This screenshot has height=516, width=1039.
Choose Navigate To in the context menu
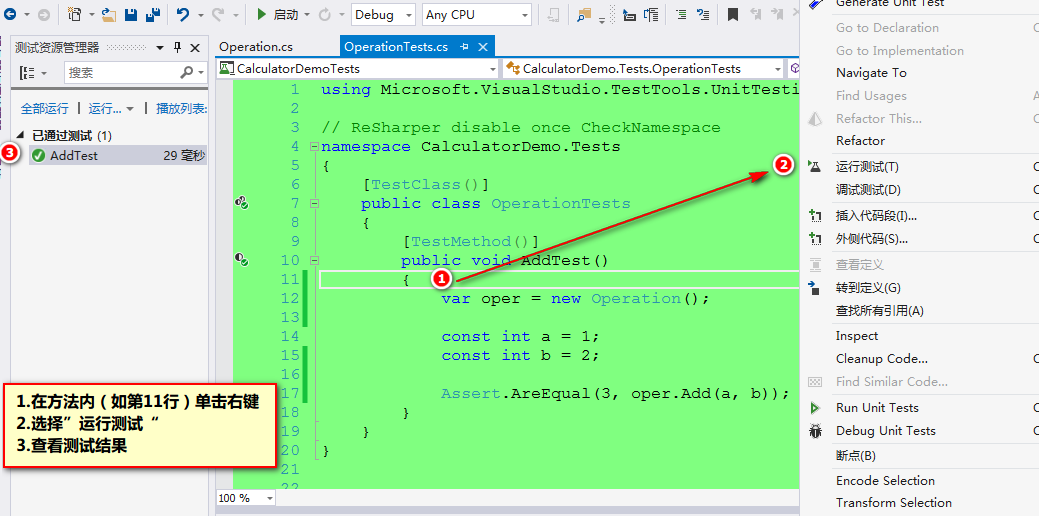click(871, 73)
